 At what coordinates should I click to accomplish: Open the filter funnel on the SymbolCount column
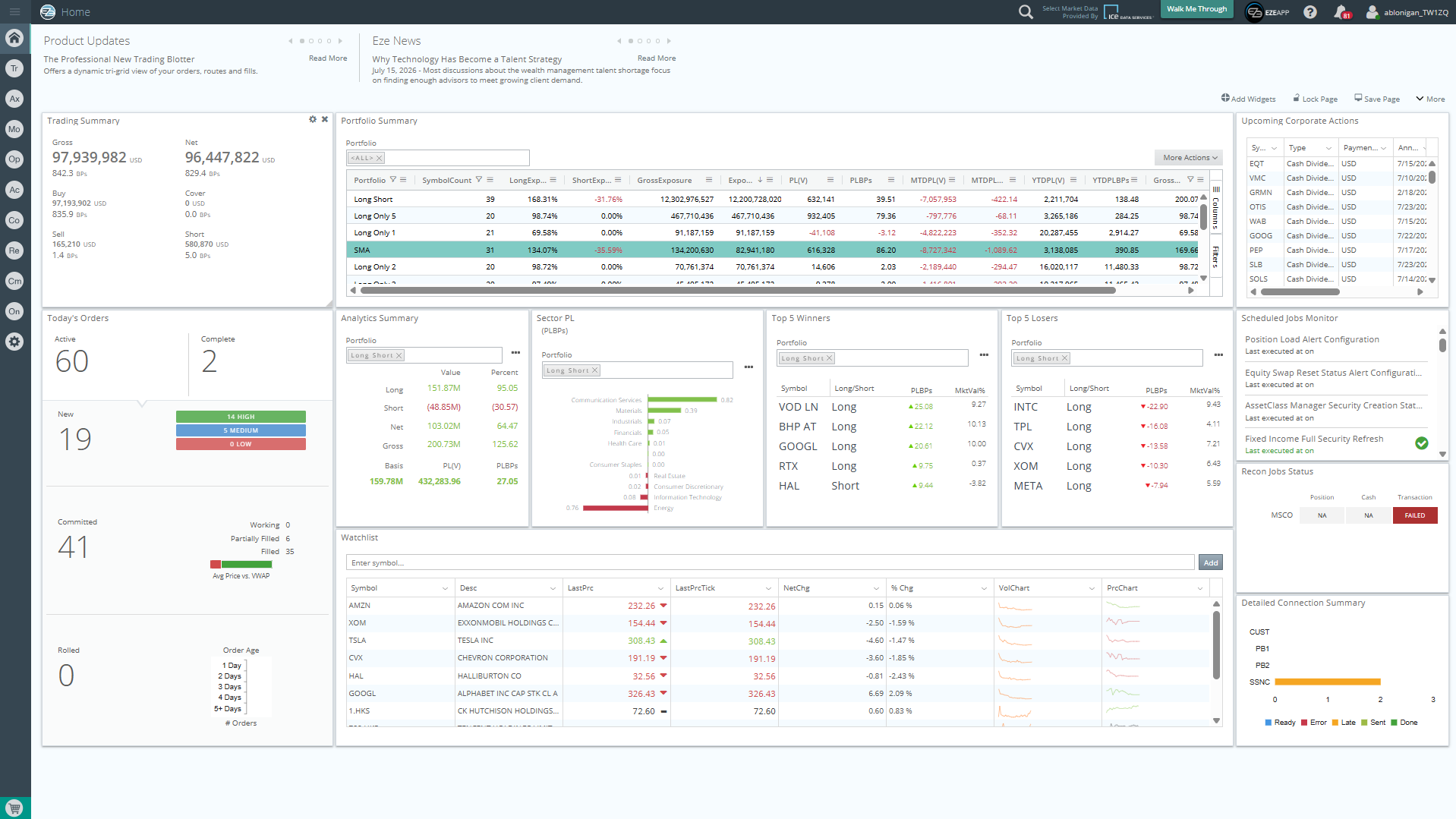[479, 180]
